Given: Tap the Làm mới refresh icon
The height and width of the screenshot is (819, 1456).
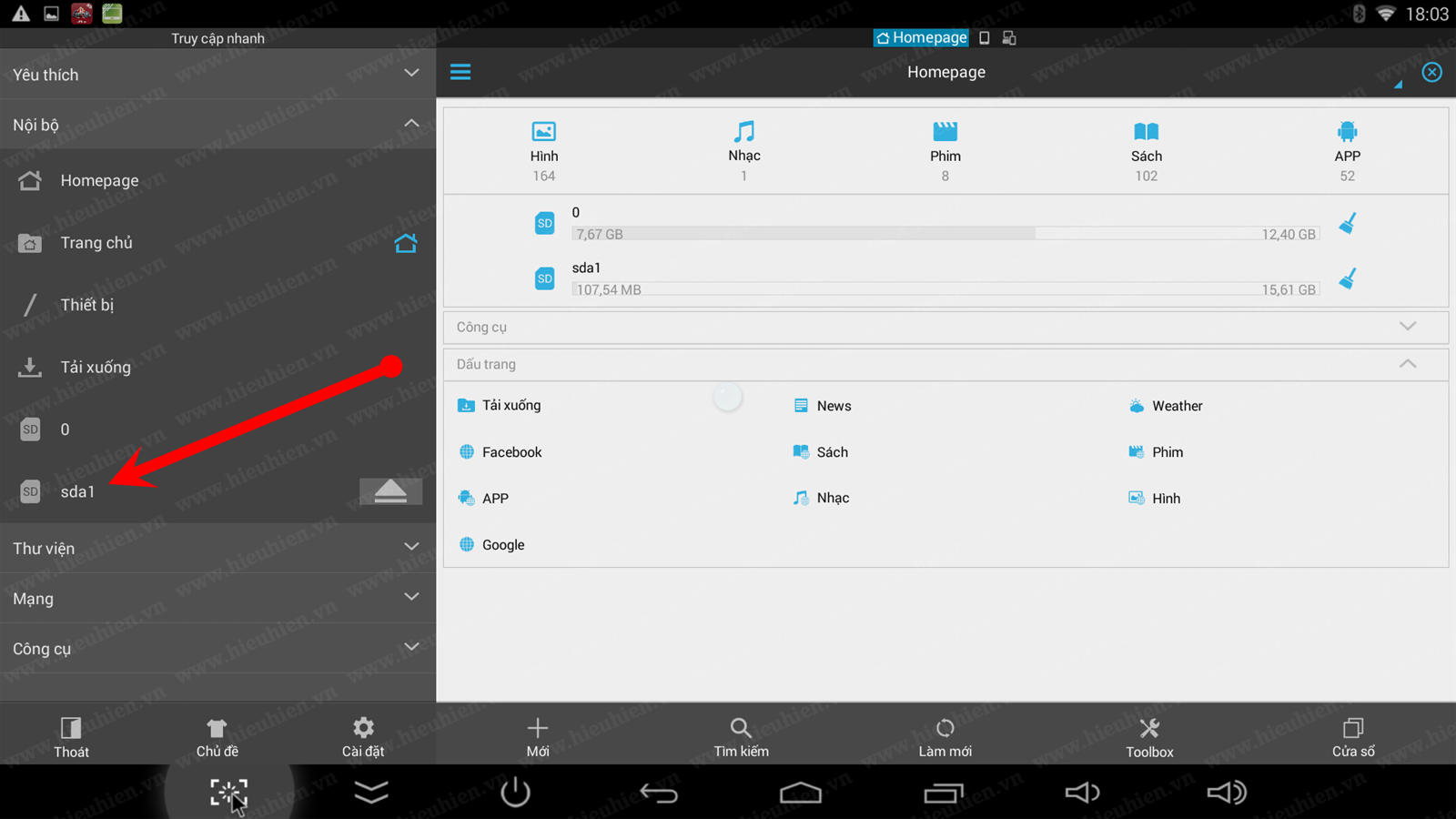Looking at the screenshot, I should pos(945,735).
